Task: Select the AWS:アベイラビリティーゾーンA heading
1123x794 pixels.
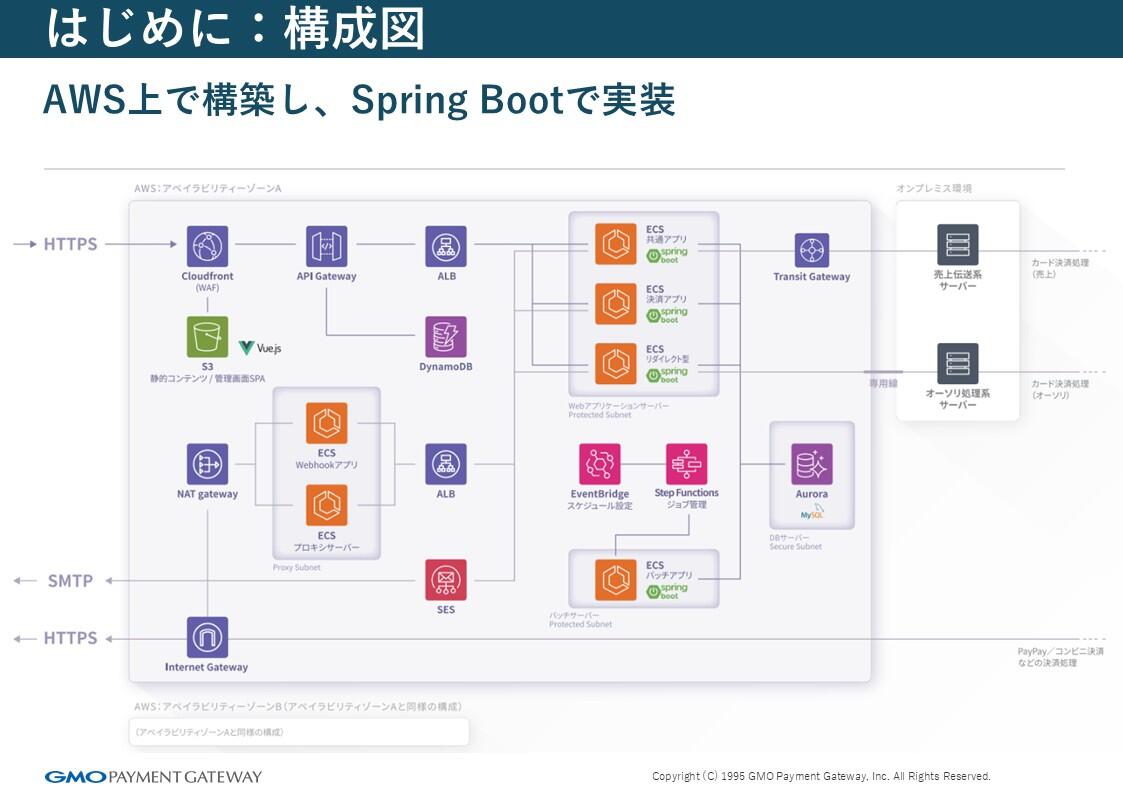Action: pyautogui.click(x=208, y=188)
